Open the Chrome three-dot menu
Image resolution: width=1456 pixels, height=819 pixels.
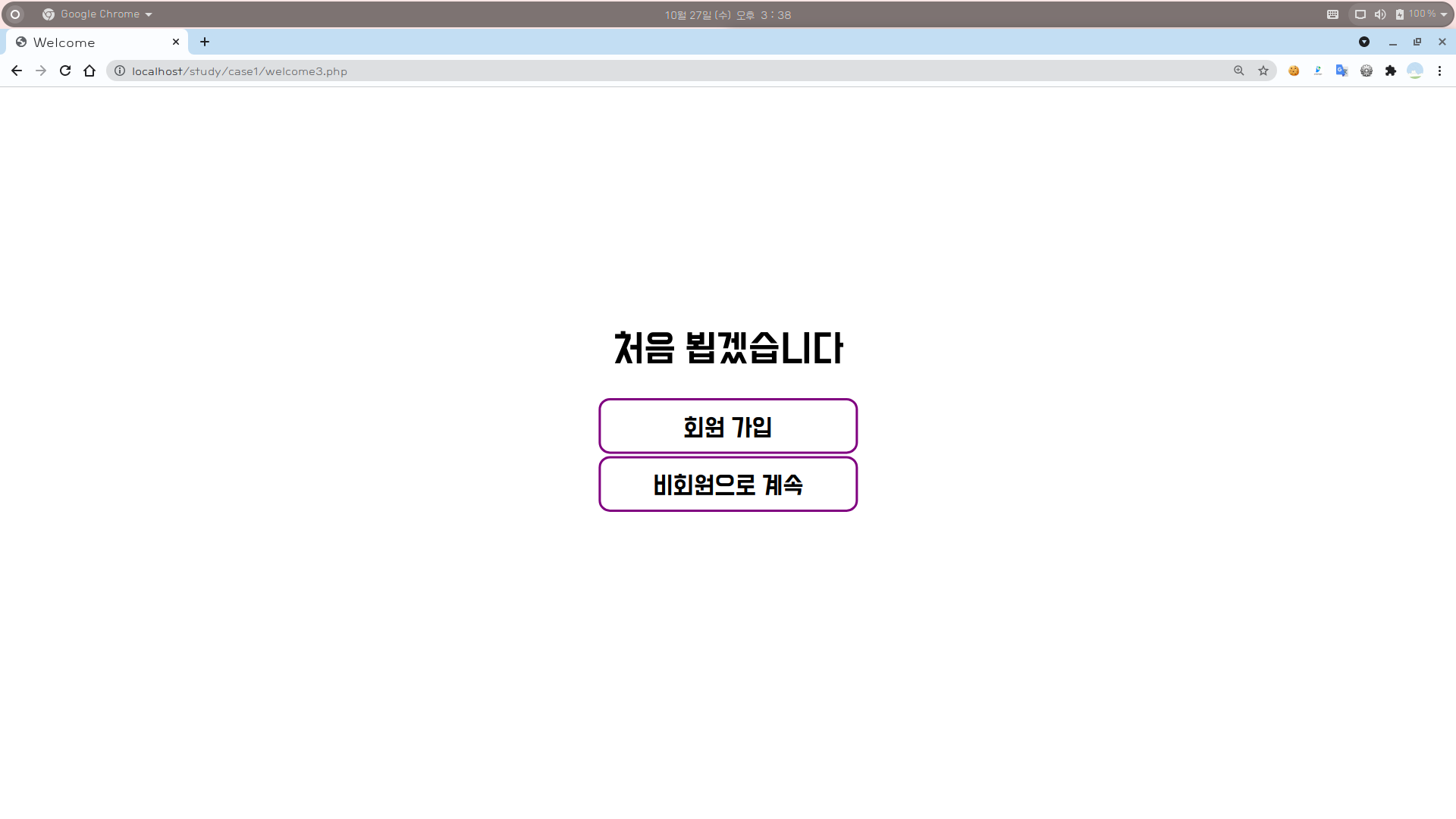point(1439,71)
